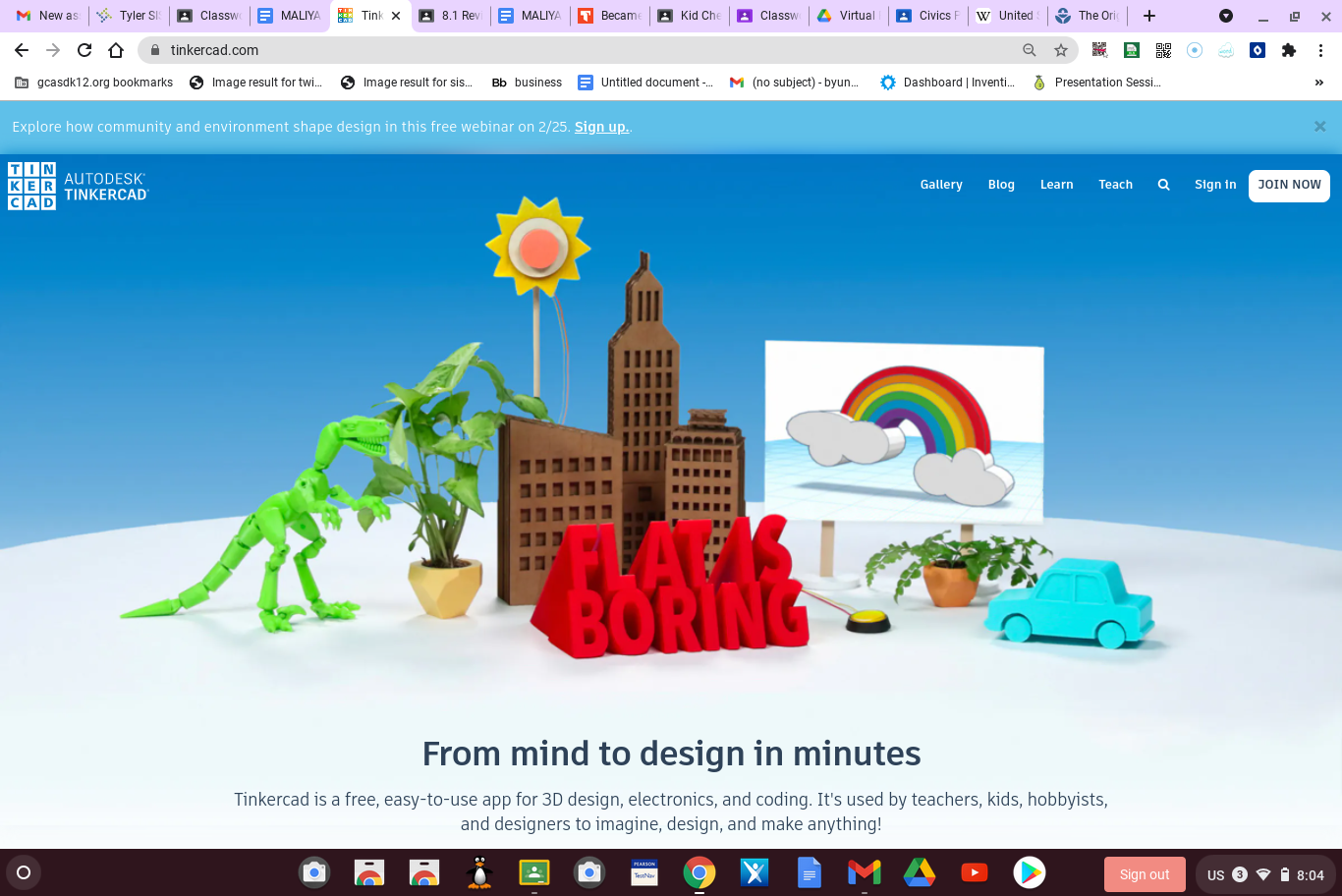
Task: Open the Extensions puzzle piece menu
Action: click(1289, 50)
